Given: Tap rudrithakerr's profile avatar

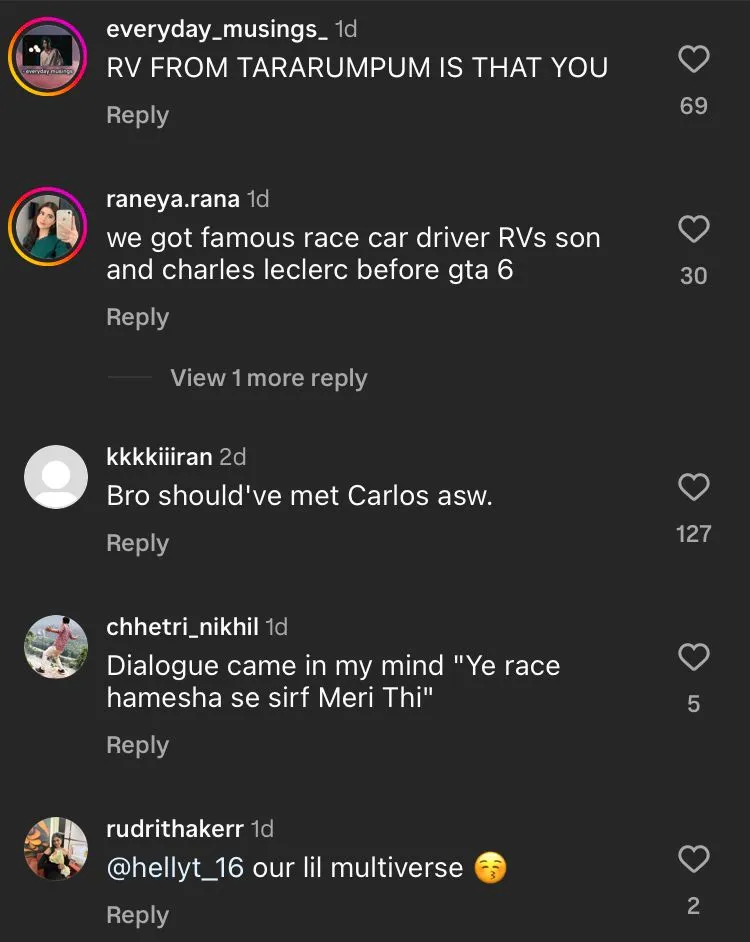Looking at the screenshot, I should click(55, 848).
